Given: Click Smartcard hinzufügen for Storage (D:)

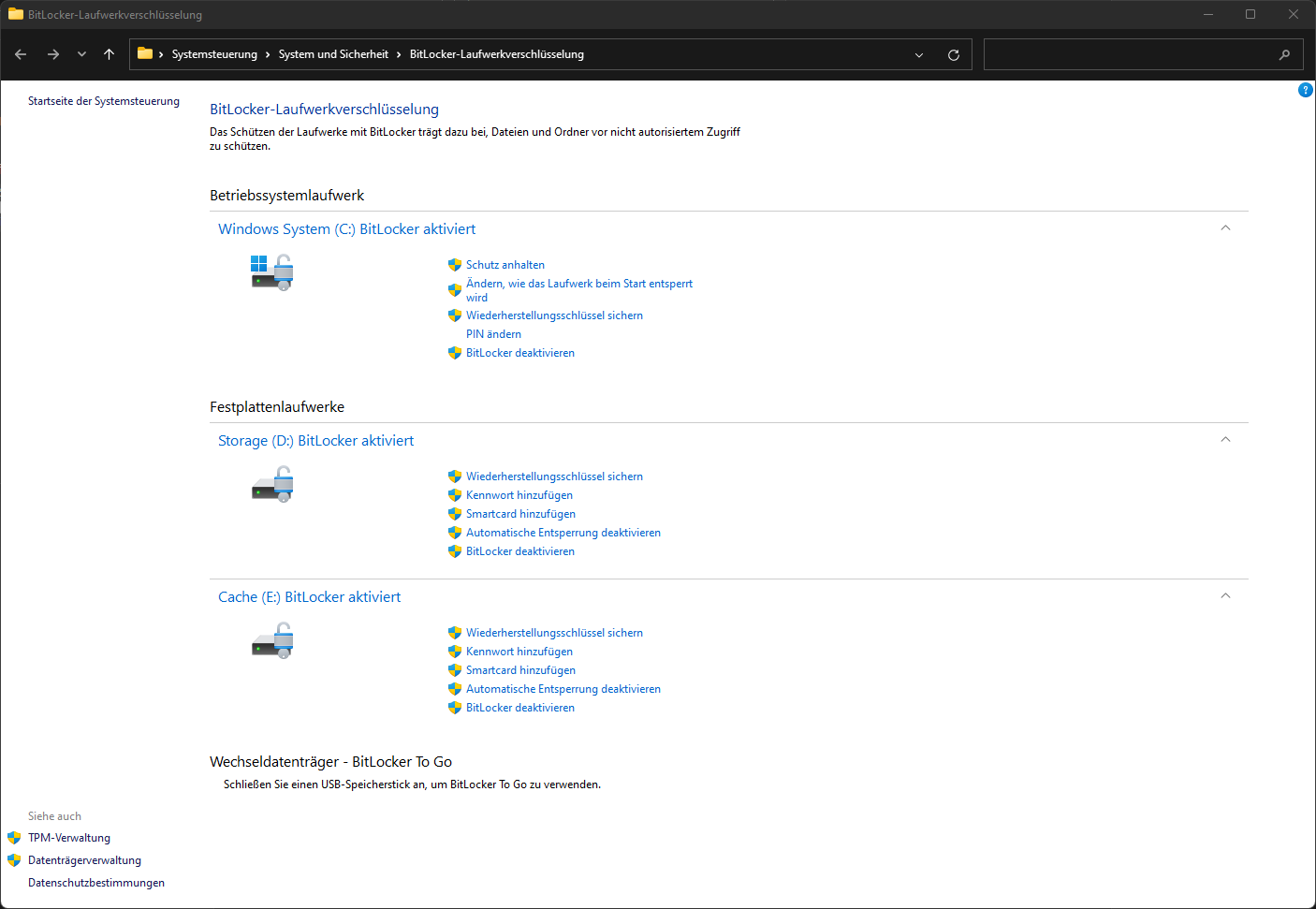Looking at the screenshot, I should pyautogui.click(x=521, y=514).
